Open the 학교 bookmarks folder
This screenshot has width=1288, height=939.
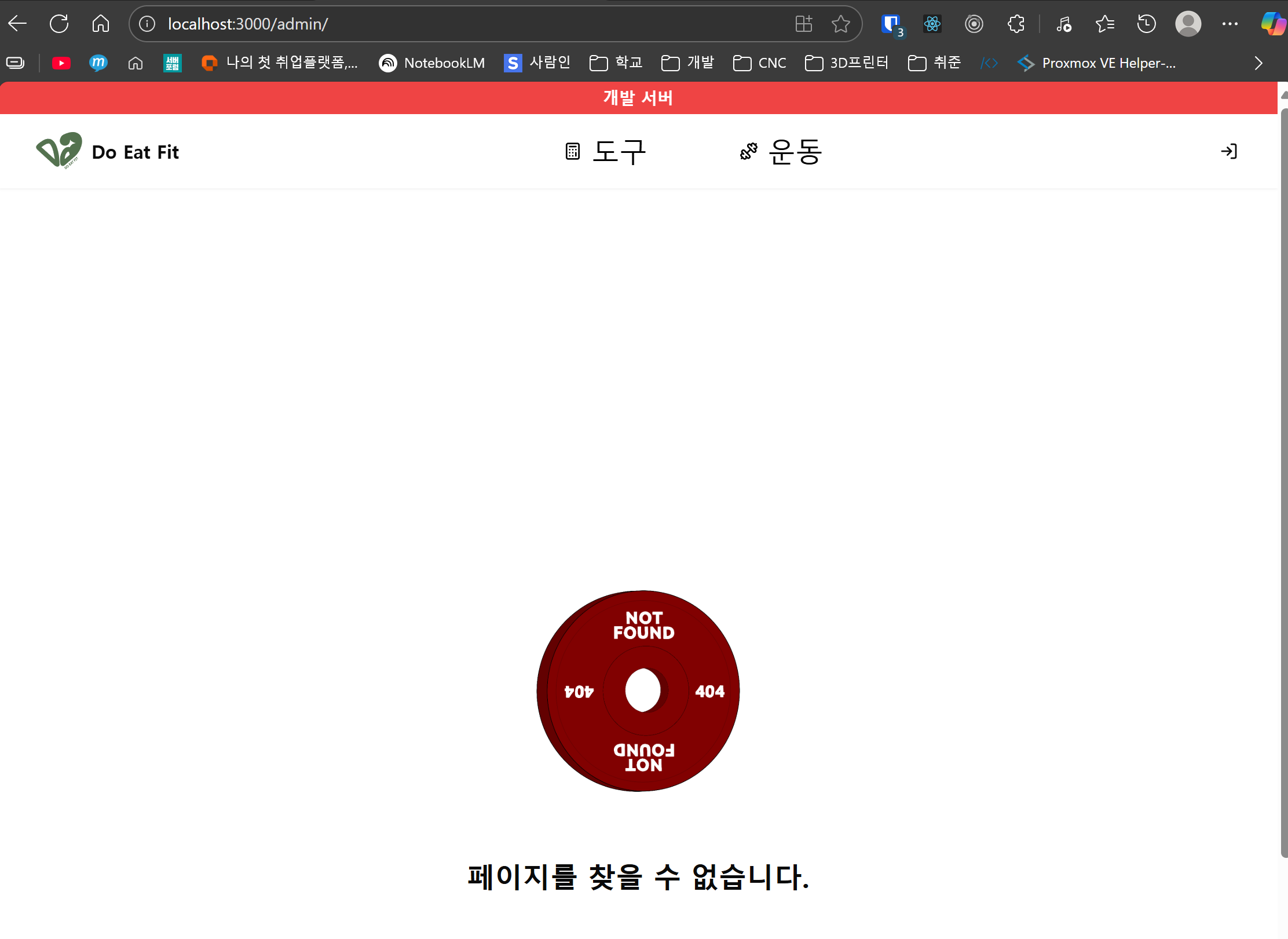coord(616,63)
